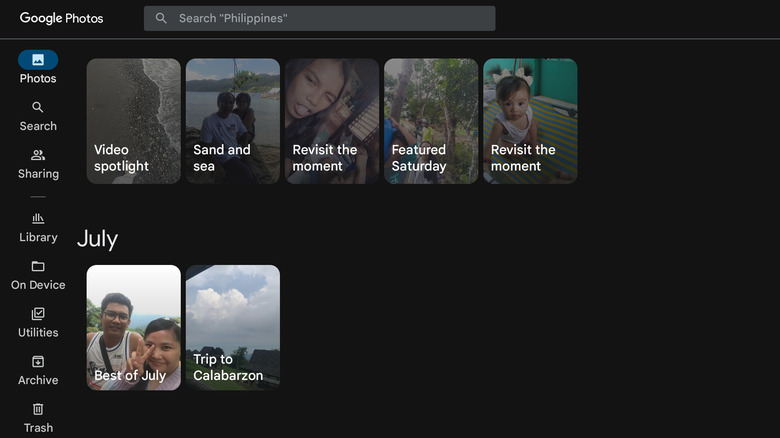Open the Best of July album
Screen dimensions: 780x438
[x=133, y=327]
